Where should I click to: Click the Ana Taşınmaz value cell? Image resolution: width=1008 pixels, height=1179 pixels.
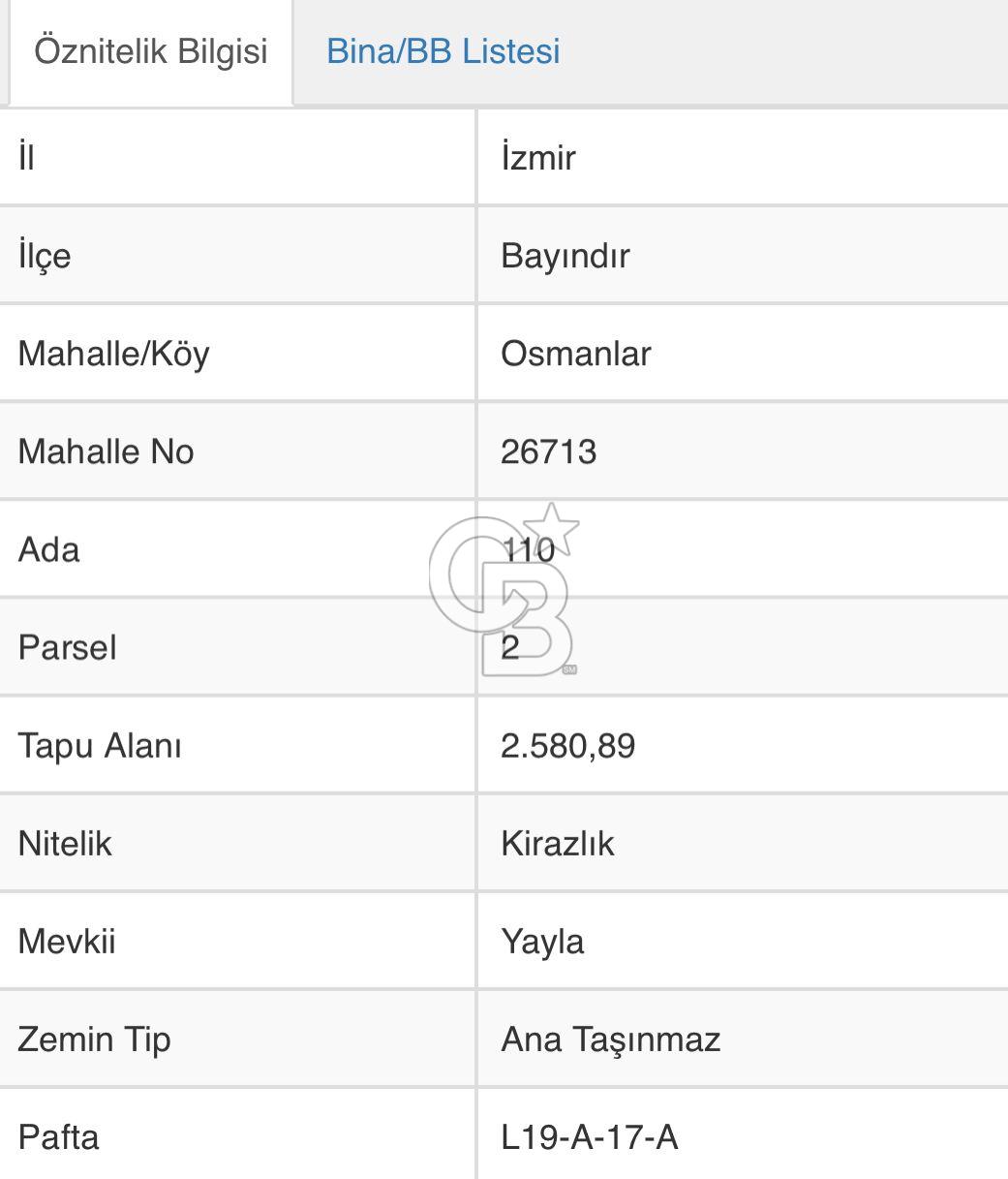point(610,1040)
